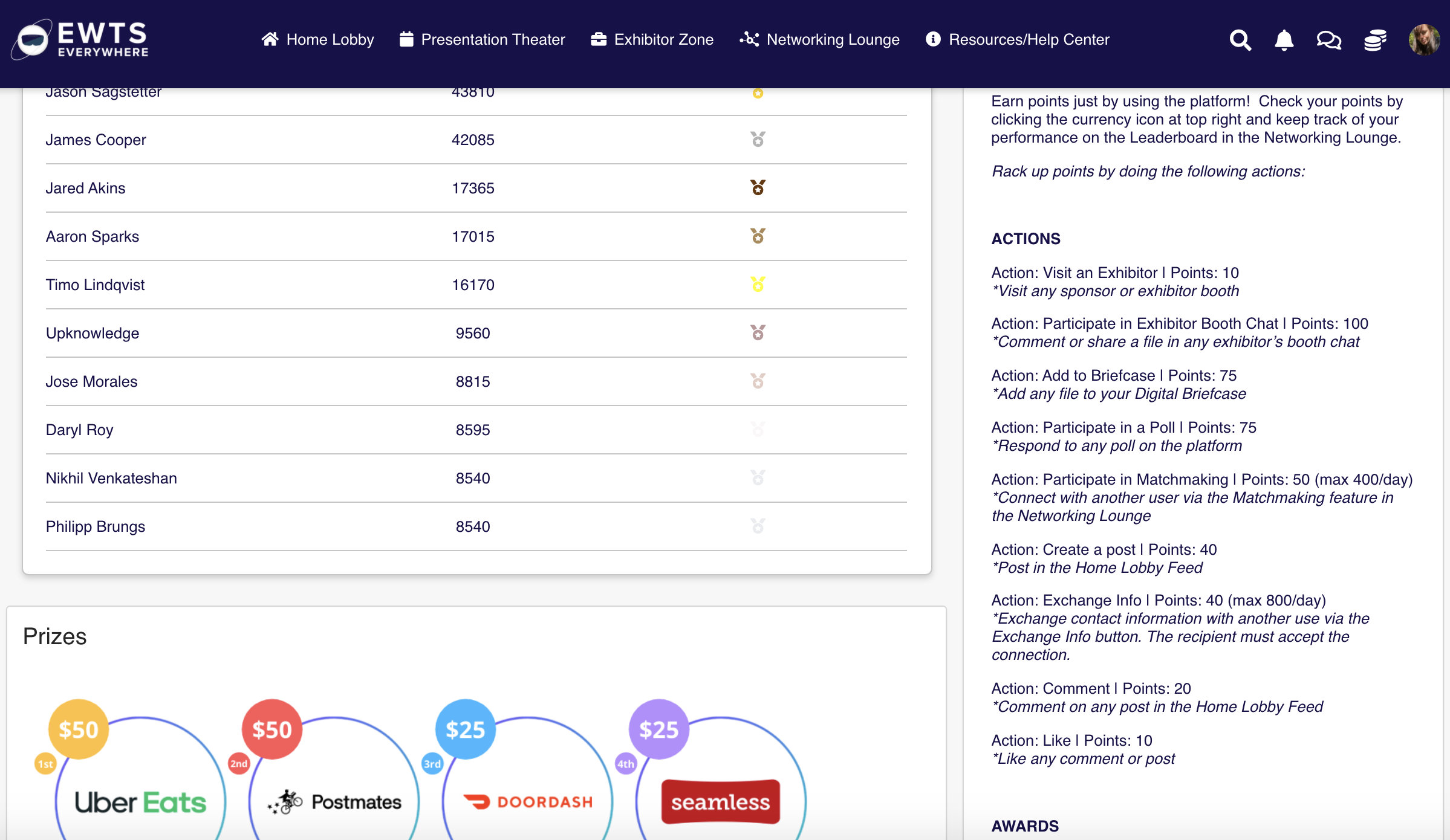Image resolution: width=1450 pixels, height=840 pixels.
Task: Navigate to Exhibitor Zone
Action: pos(652,39)
